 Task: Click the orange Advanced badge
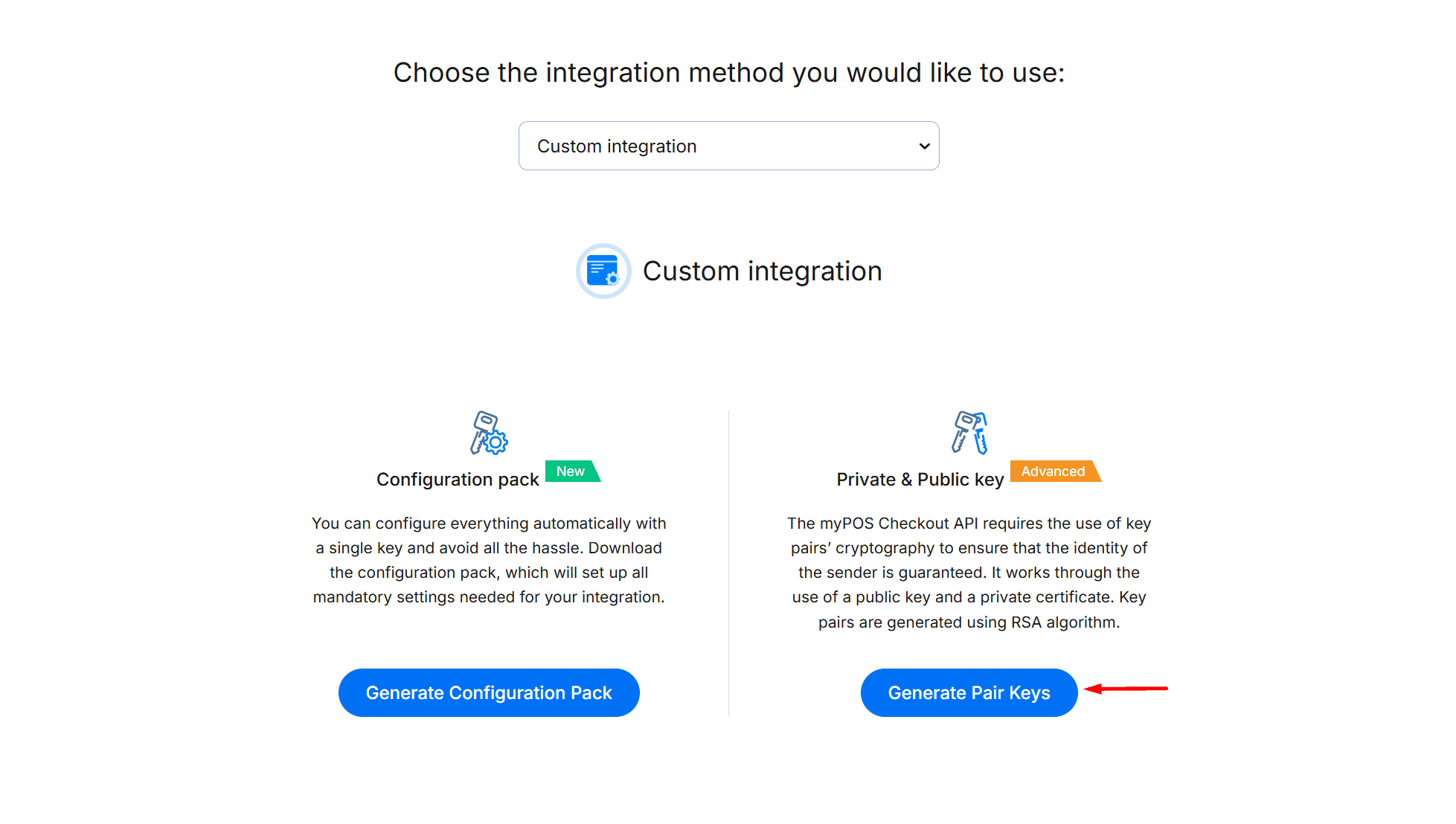pos(1053,471)
